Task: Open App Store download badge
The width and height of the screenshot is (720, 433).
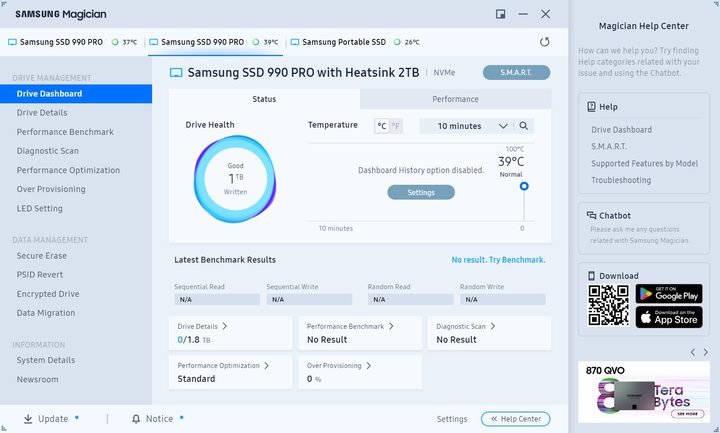Action: pos(669,317)
